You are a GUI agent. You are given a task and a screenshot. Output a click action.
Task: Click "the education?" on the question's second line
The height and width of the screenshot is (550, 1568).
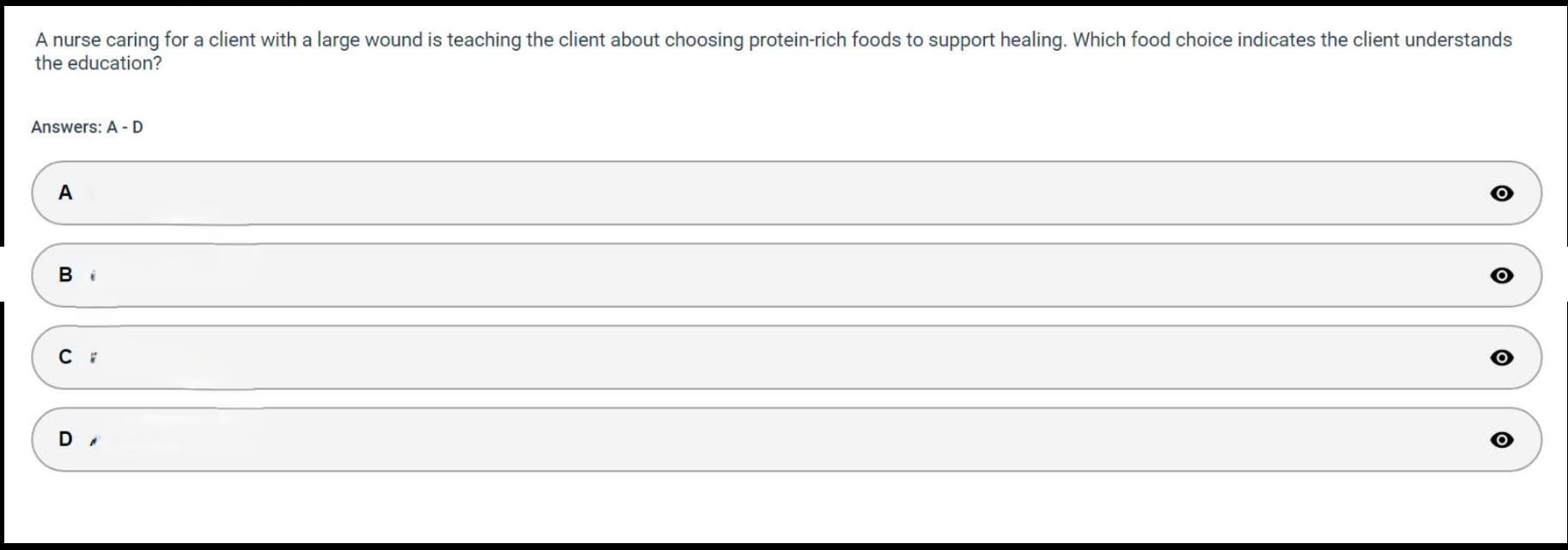tap(98, 64)
